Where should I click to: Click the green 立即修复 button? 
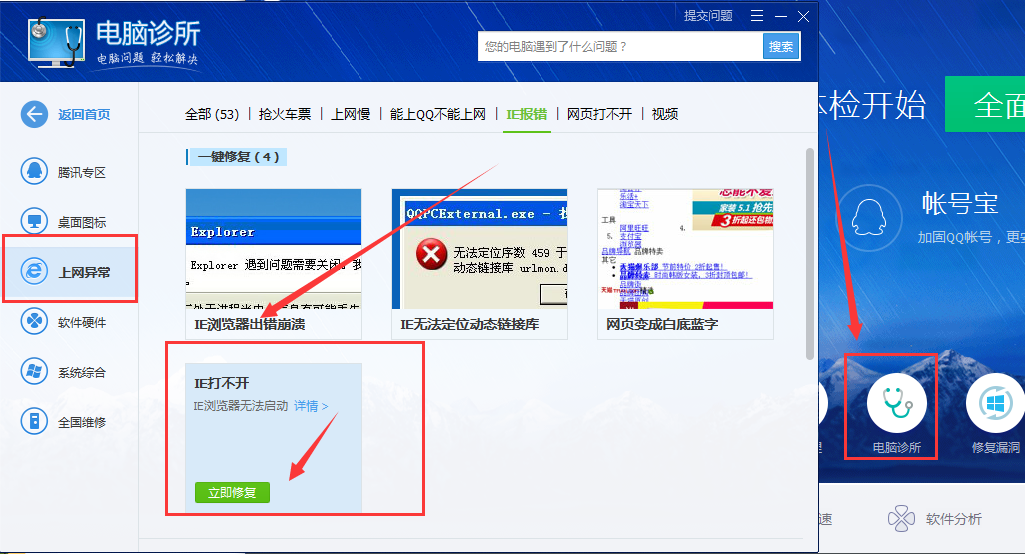click(x=232, y=493)
